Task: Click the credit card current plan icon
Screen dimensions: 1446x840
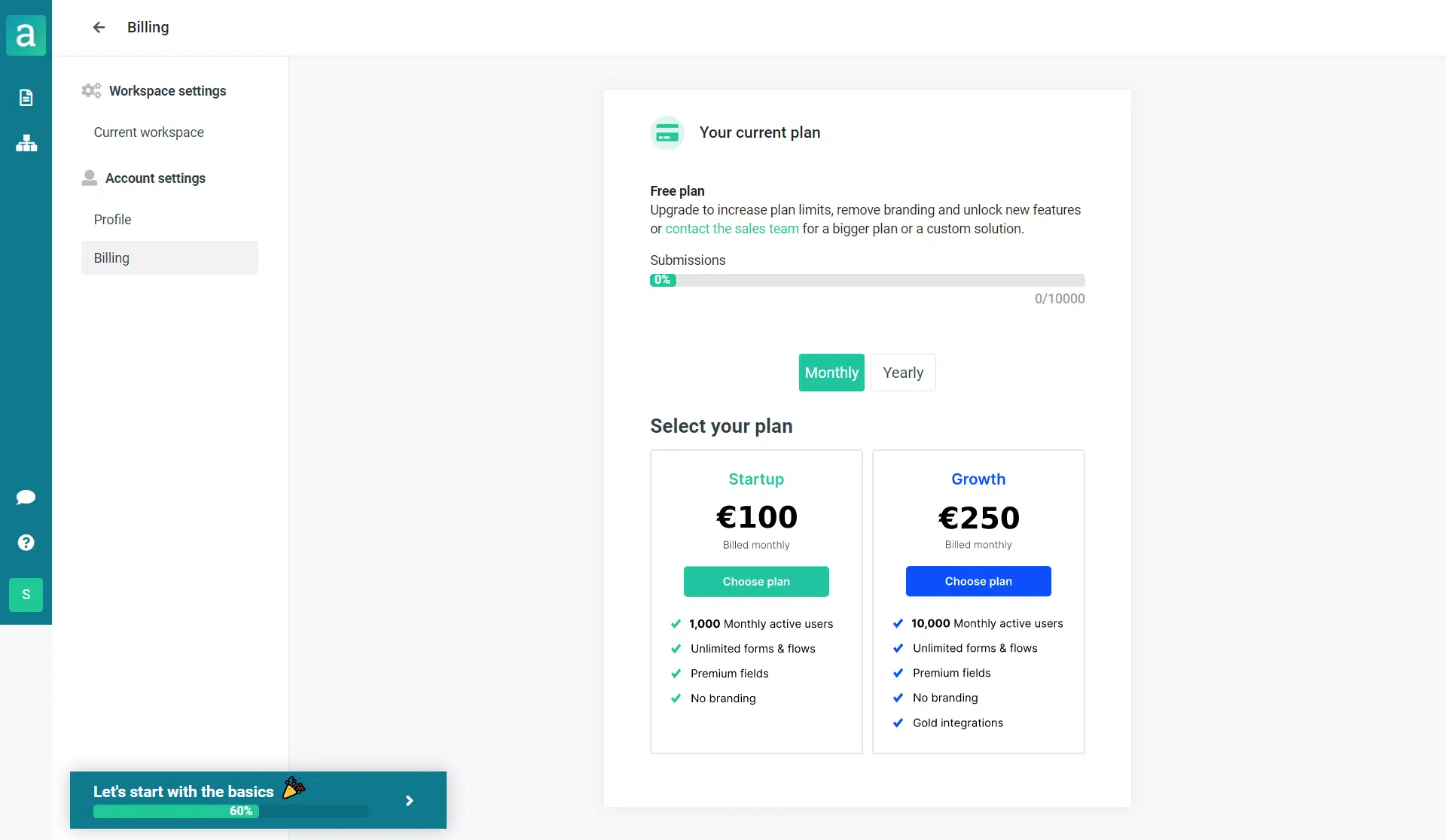Action: pyautogui.click(x=667, y=133)
